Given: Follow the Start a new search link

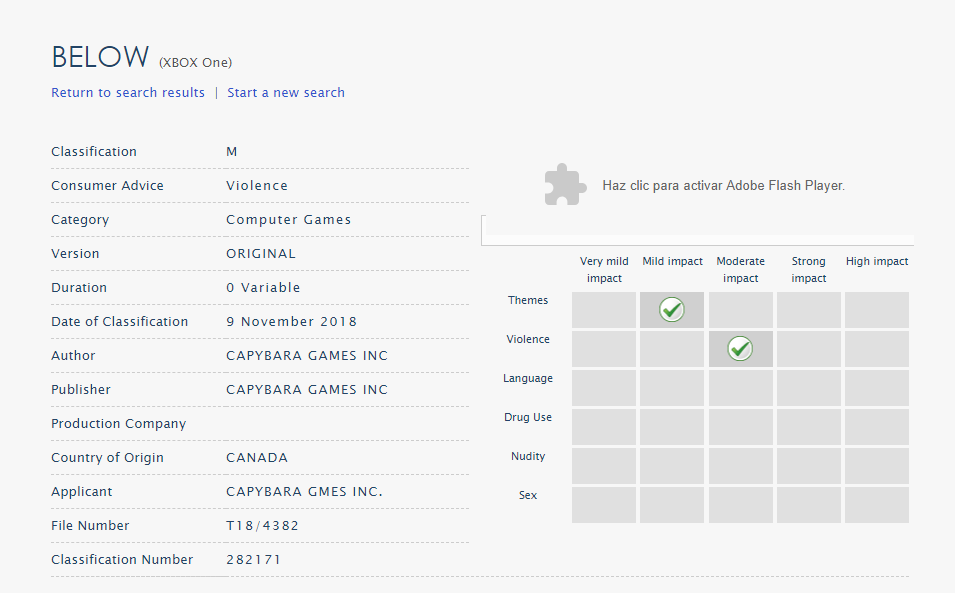Looking at the screenshot, I should pyautogui.click(x=286, y=93).
